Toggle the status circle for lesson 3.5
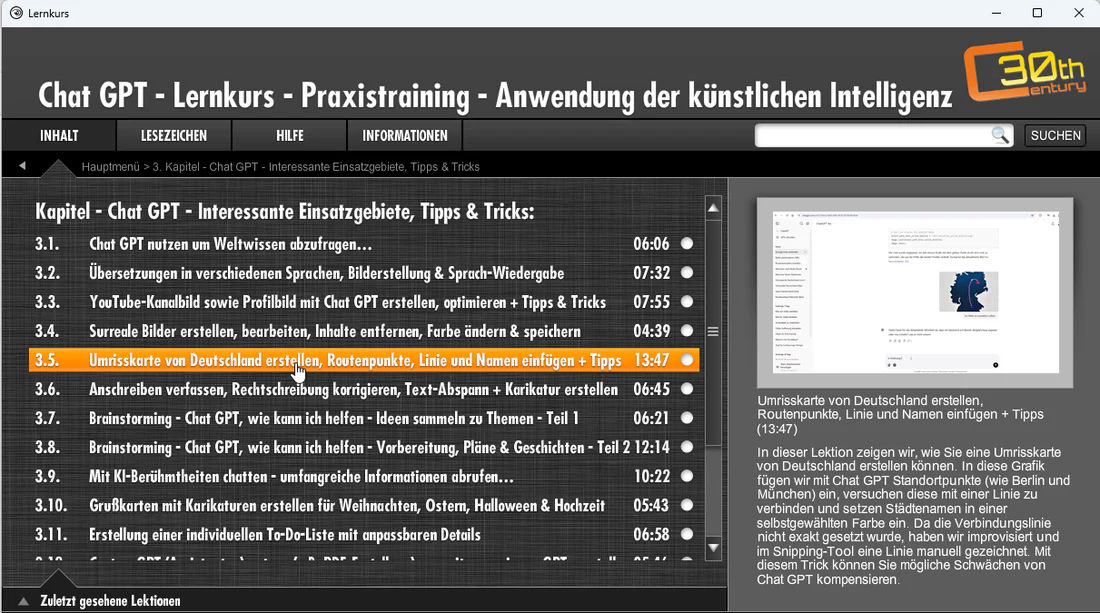Image resolution: width=1100 pixels, height=613 pixels. [687, 360]
